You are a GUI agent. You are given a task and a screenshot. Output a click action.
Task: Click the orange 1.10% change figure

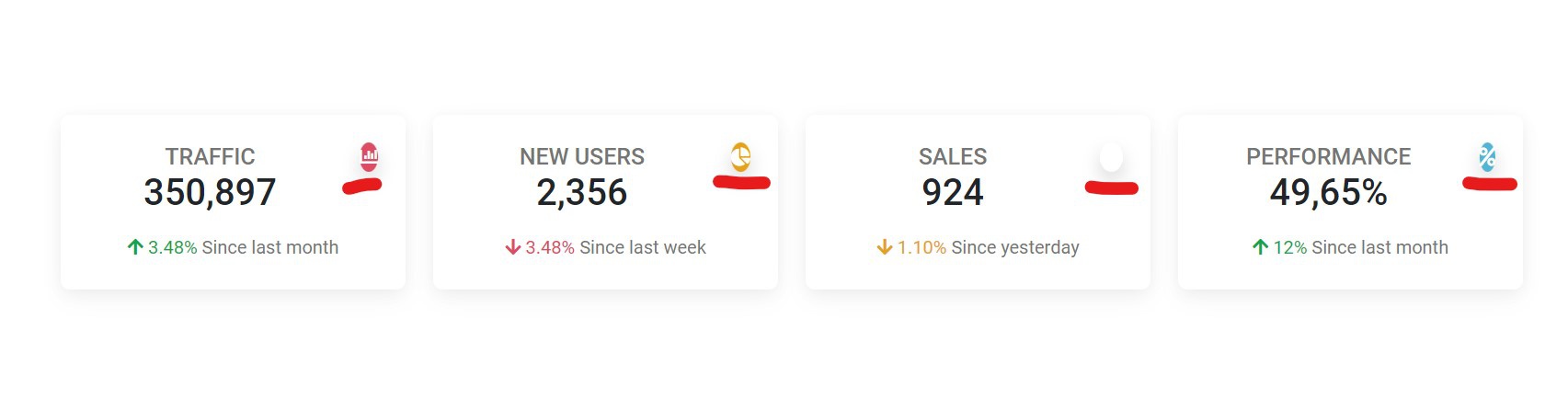click(x=921, y=247)
